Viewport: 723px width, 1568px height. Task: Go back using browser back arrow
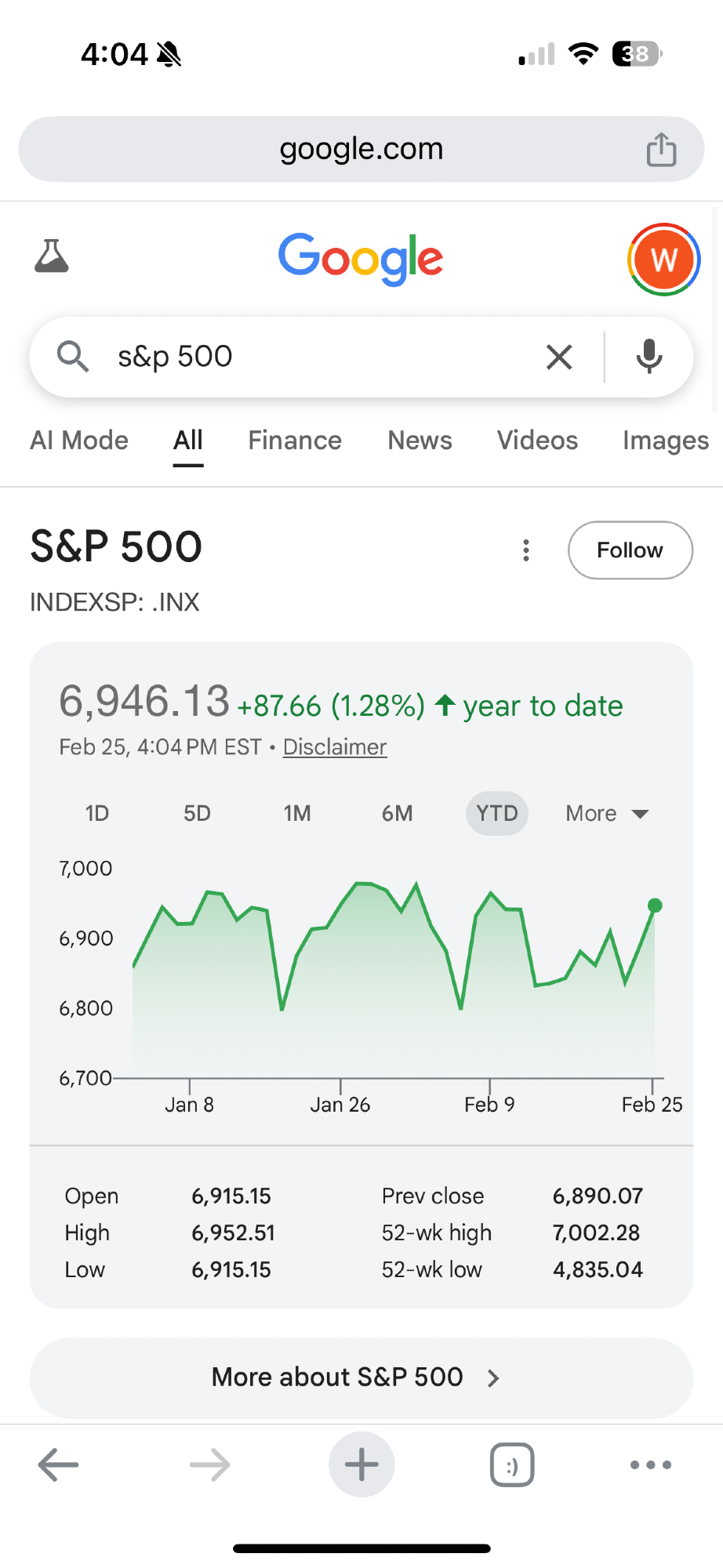click(59, 1464)
